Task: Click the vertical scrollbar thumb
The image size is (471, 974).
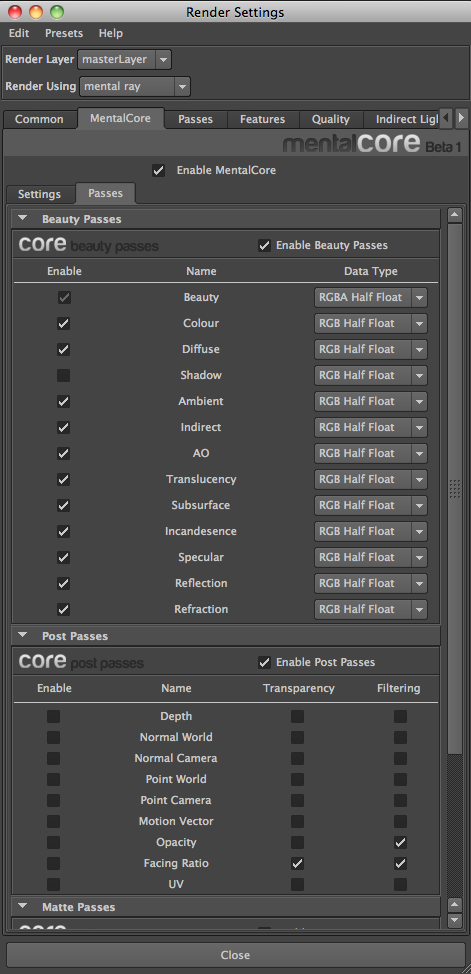Action: [x=455, y=489]
